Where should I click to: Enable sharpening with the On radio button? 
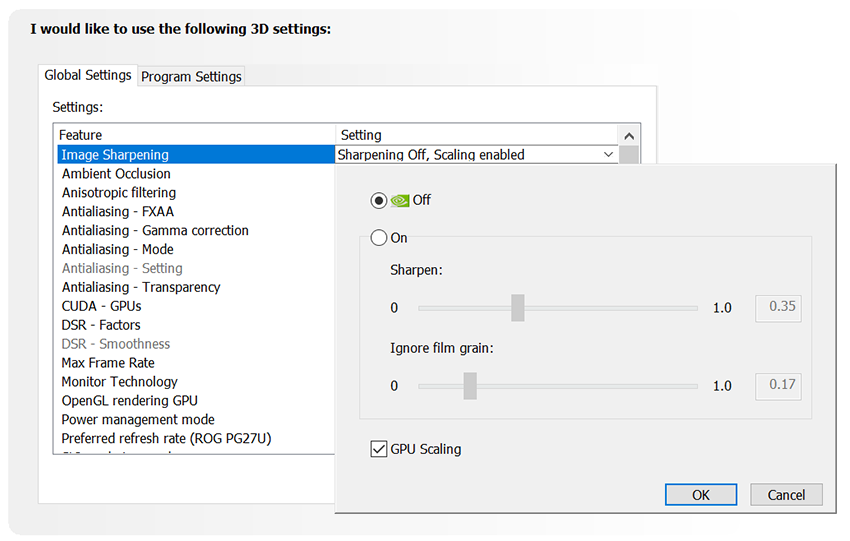378,238
